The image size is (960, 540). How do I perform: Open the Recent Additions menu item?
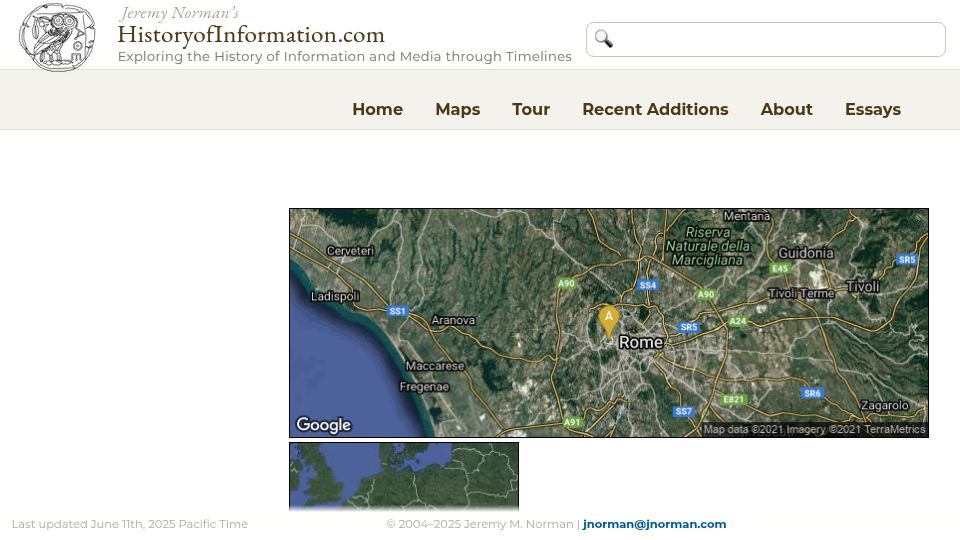tap(655, 109)
